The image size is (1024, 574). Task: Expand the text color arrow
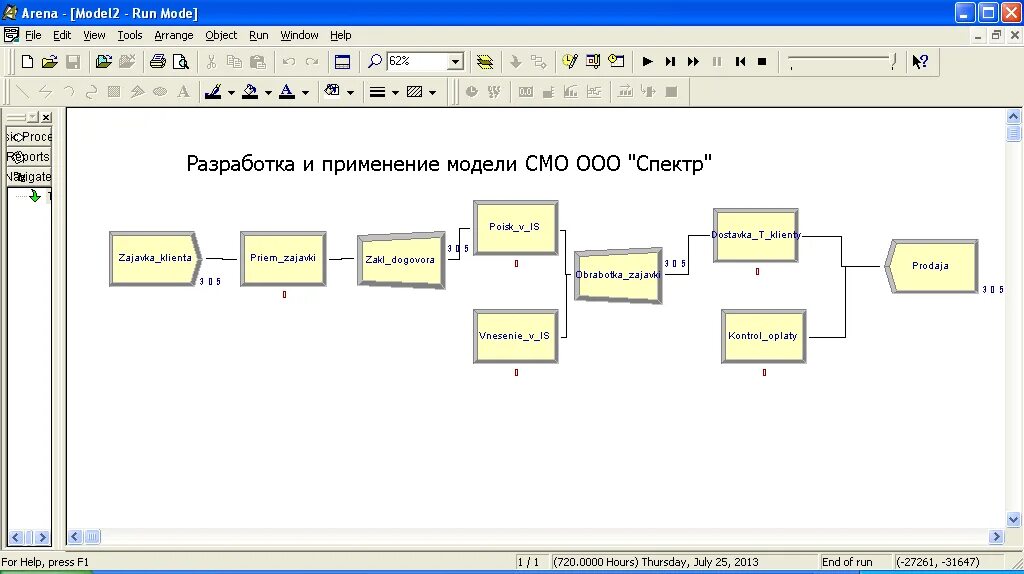305,93
